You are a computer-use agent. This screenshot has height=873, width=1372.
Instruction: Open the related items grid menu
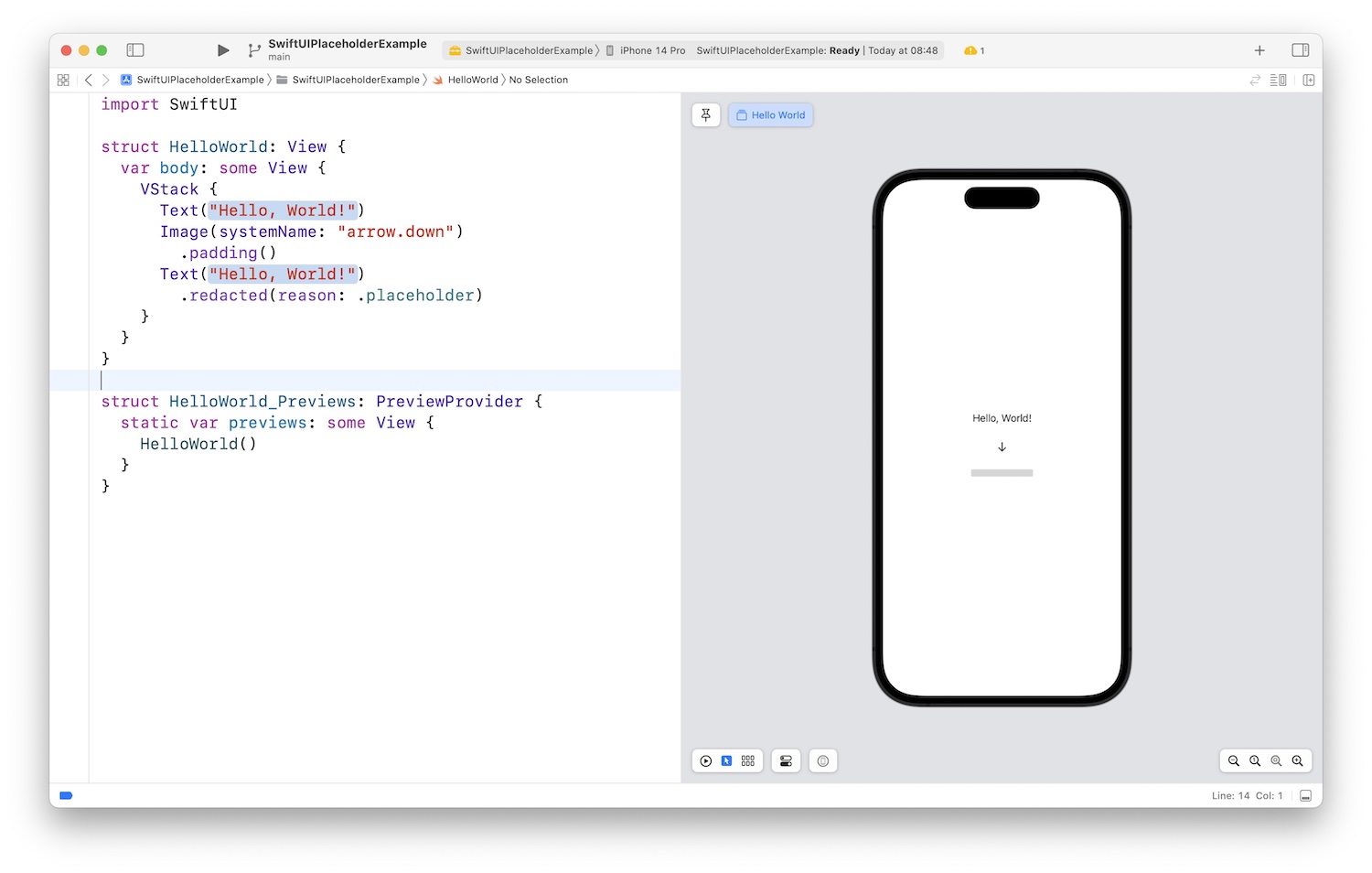pos(63,81)
